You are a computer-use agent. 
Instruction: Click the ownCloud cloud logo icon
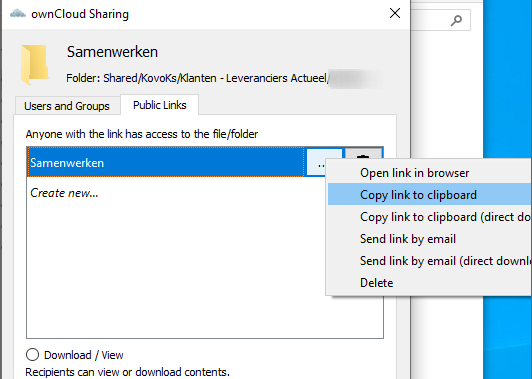click(18, 14)
